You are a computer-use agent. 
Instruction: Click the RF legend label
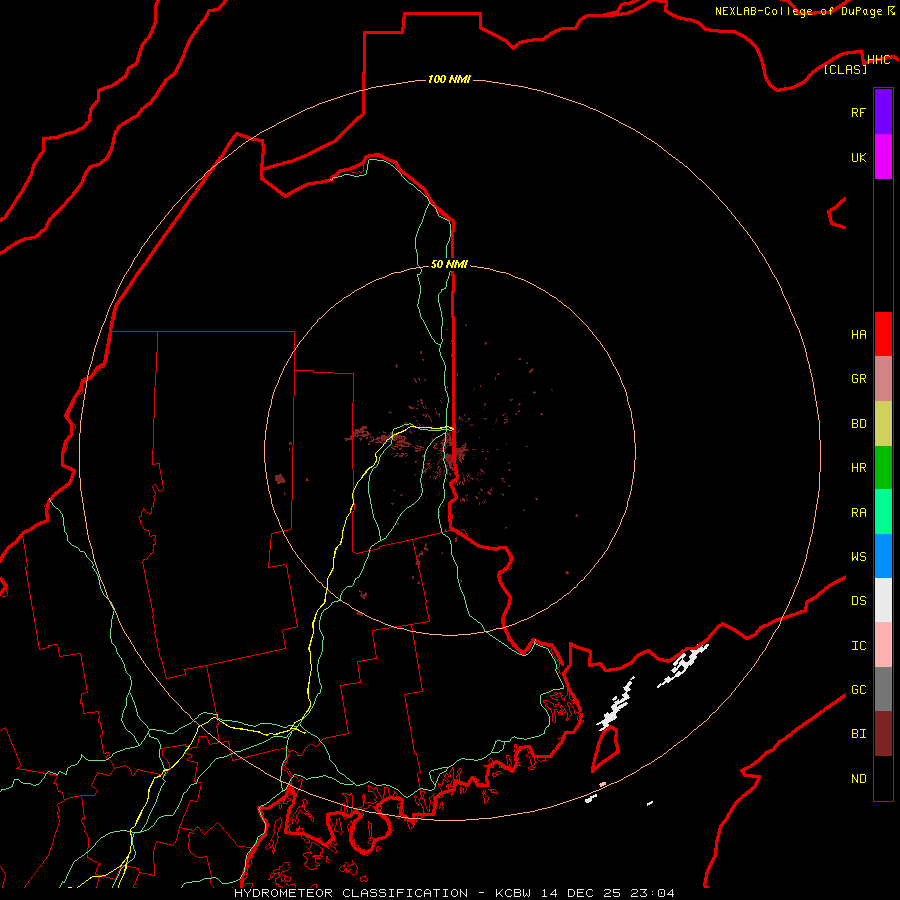coord(858,112)
